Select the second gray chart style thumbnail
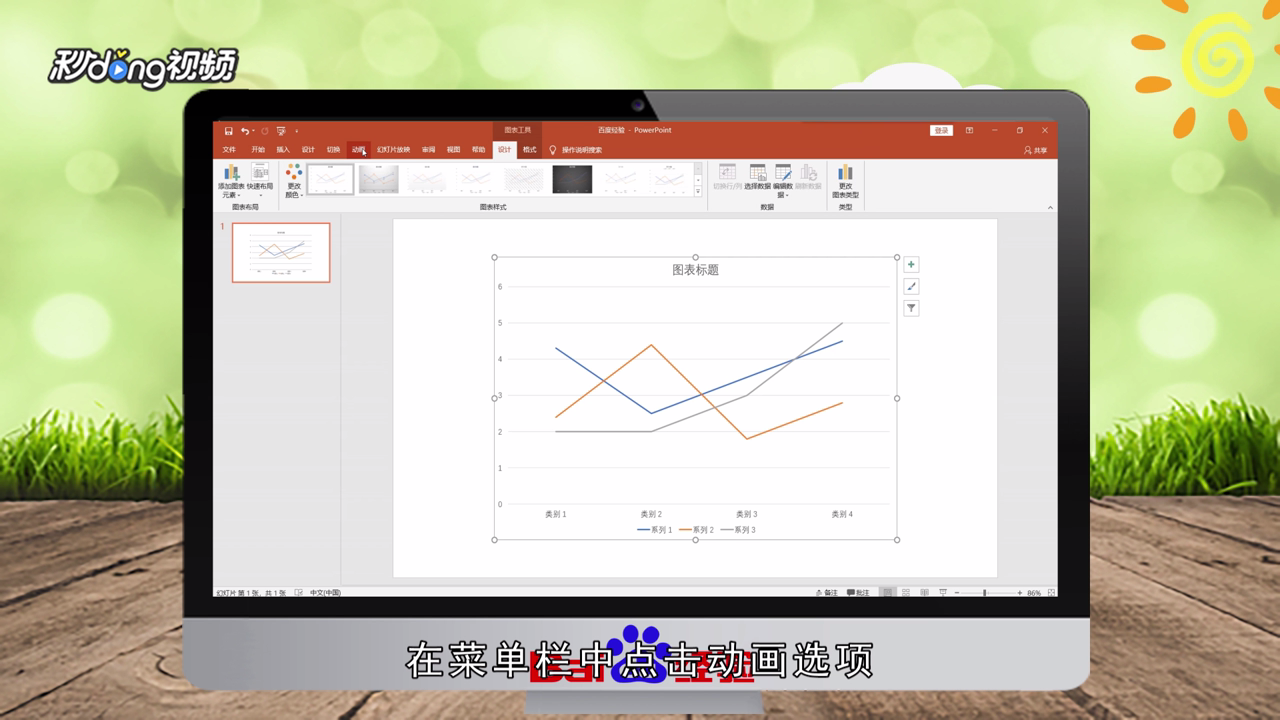The height and width of the screenshot is (720, 1280). 379,179
